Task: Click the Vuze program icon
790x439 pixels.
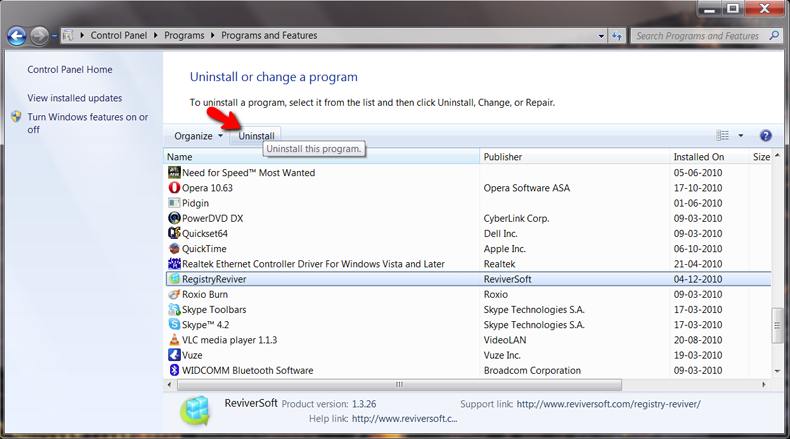Action: 174,354
